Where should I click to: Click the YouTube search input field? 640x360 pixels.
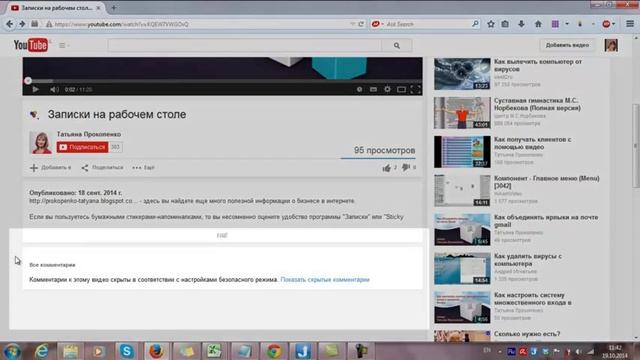click(x=244, y=45)
